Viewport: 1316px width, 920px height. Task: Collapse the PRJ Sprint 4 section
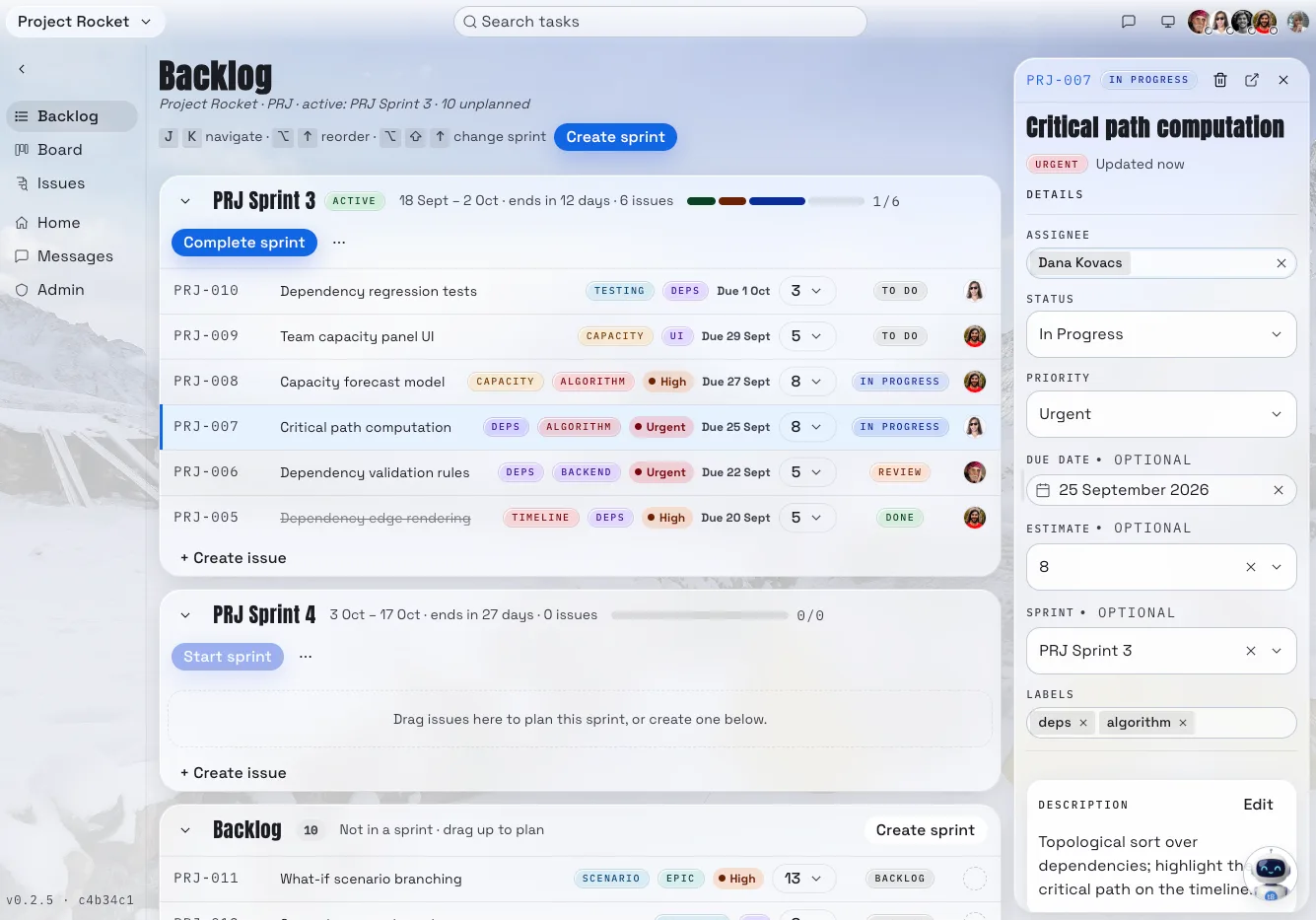[185, 615]
